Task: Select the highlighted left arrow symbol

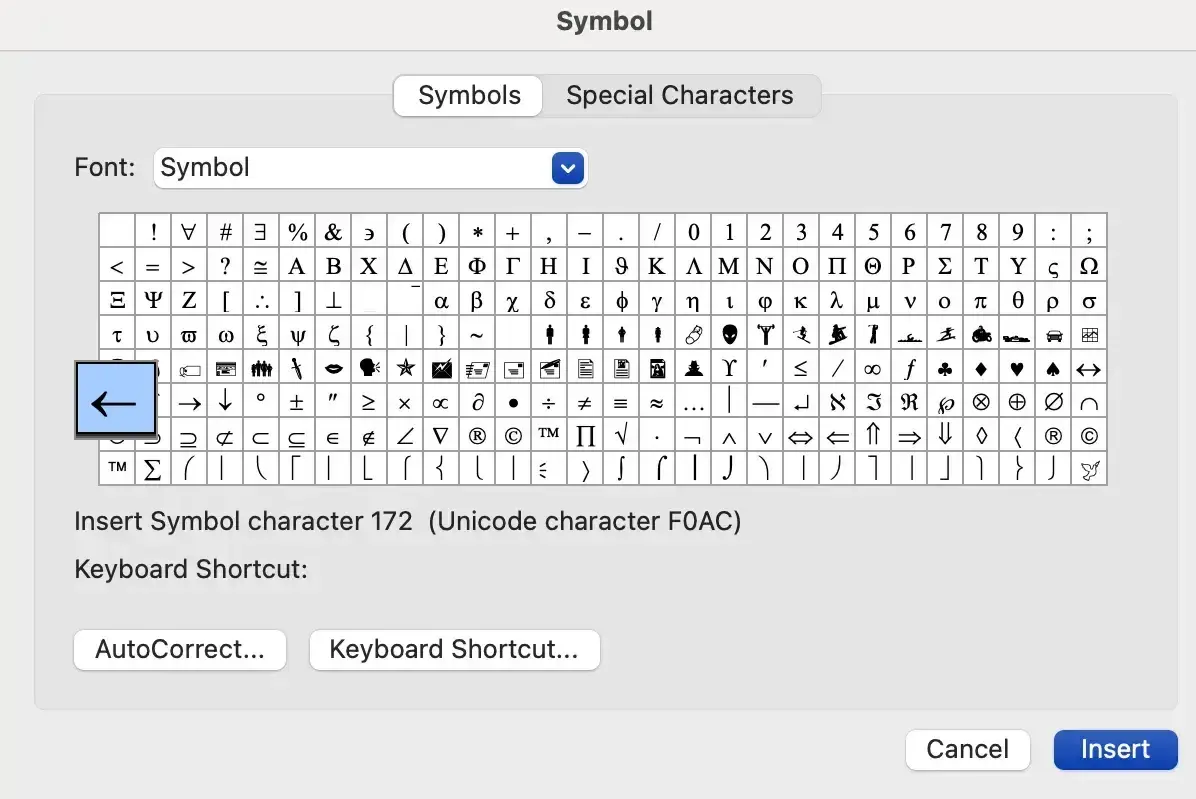Action: [x=115, y=401]
